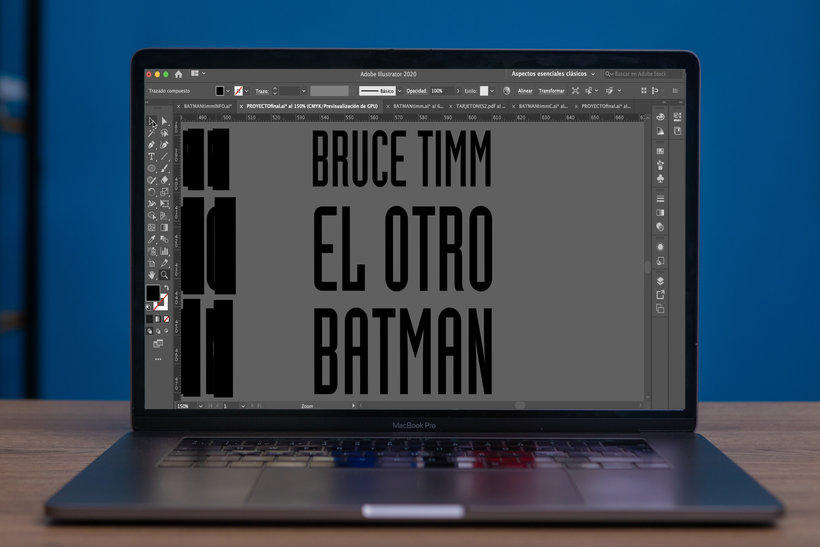Select the Gradient tool

coord(164,227)
